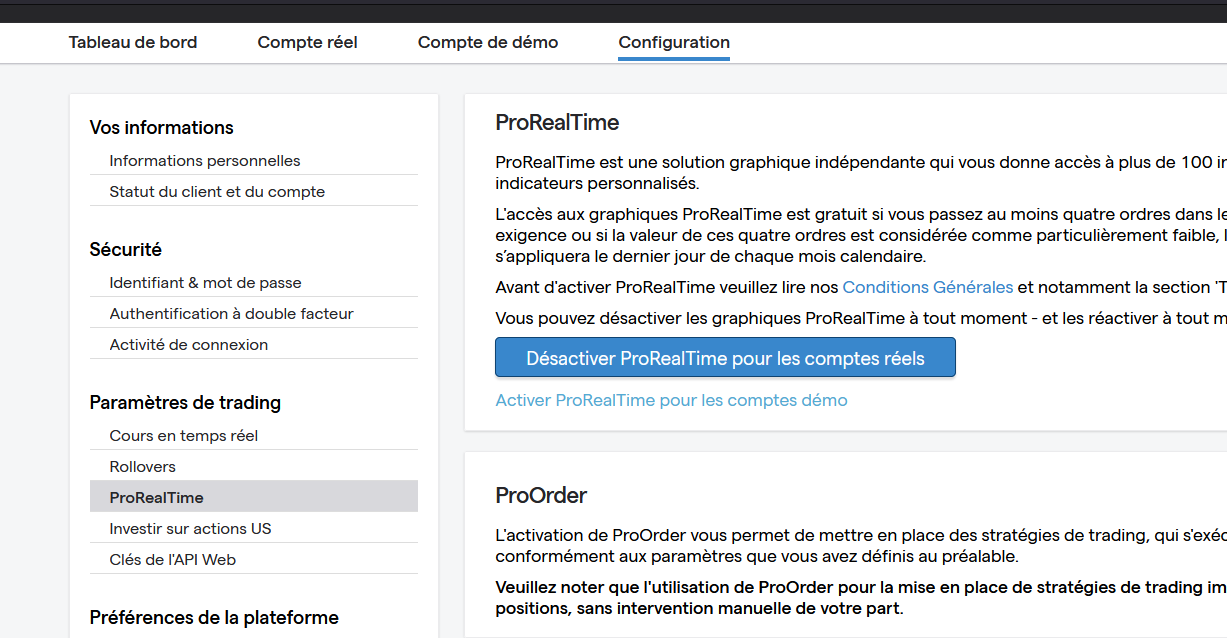This screenshot has height=638, width=1227.
Task: Open Cours en temps réel settings
Action: pyautogui.click(x=184, y=436)
